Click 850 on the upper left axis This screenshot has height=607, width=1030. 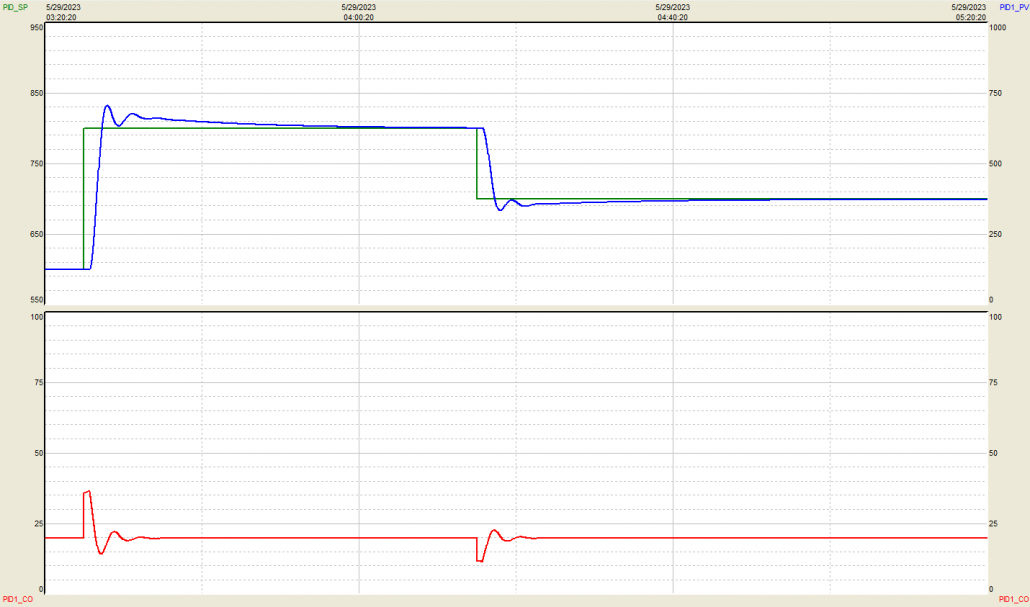pyautogui.click(x=36, y=95)
